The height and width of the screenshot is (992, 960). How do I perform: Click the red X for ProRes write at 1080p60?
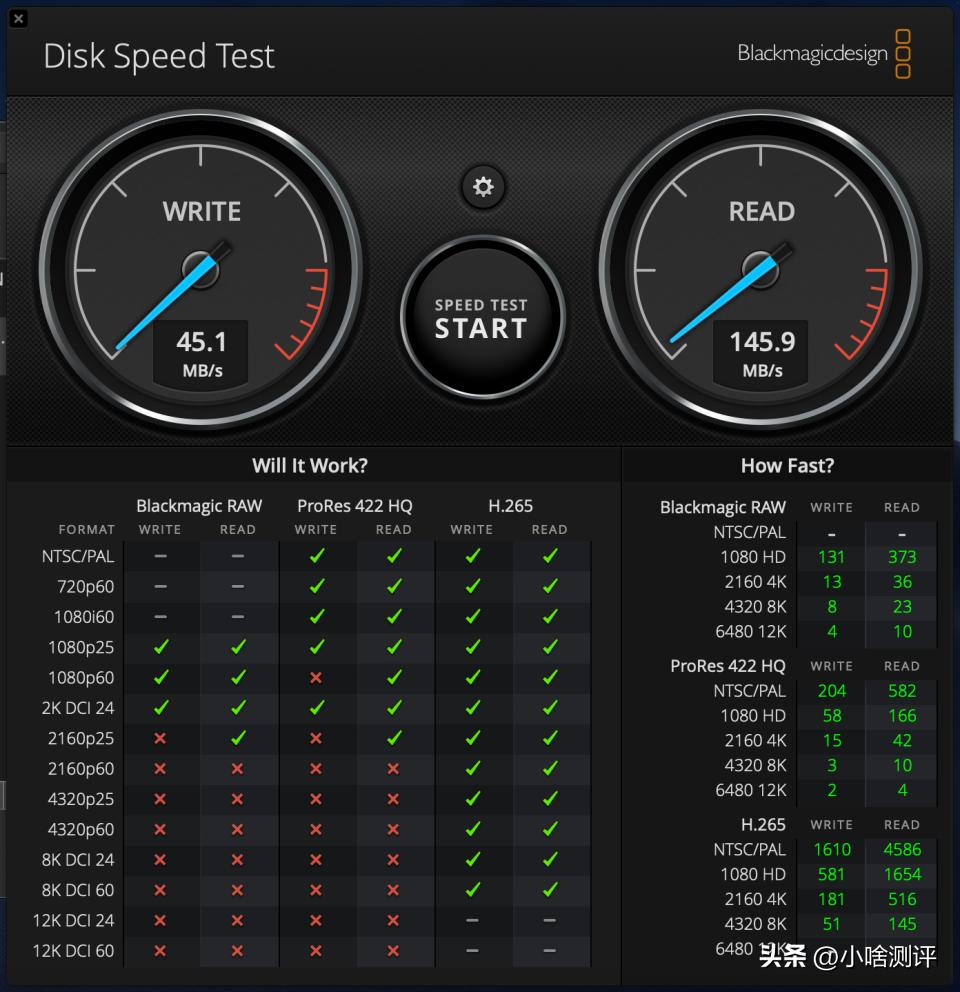coord(316,678)
